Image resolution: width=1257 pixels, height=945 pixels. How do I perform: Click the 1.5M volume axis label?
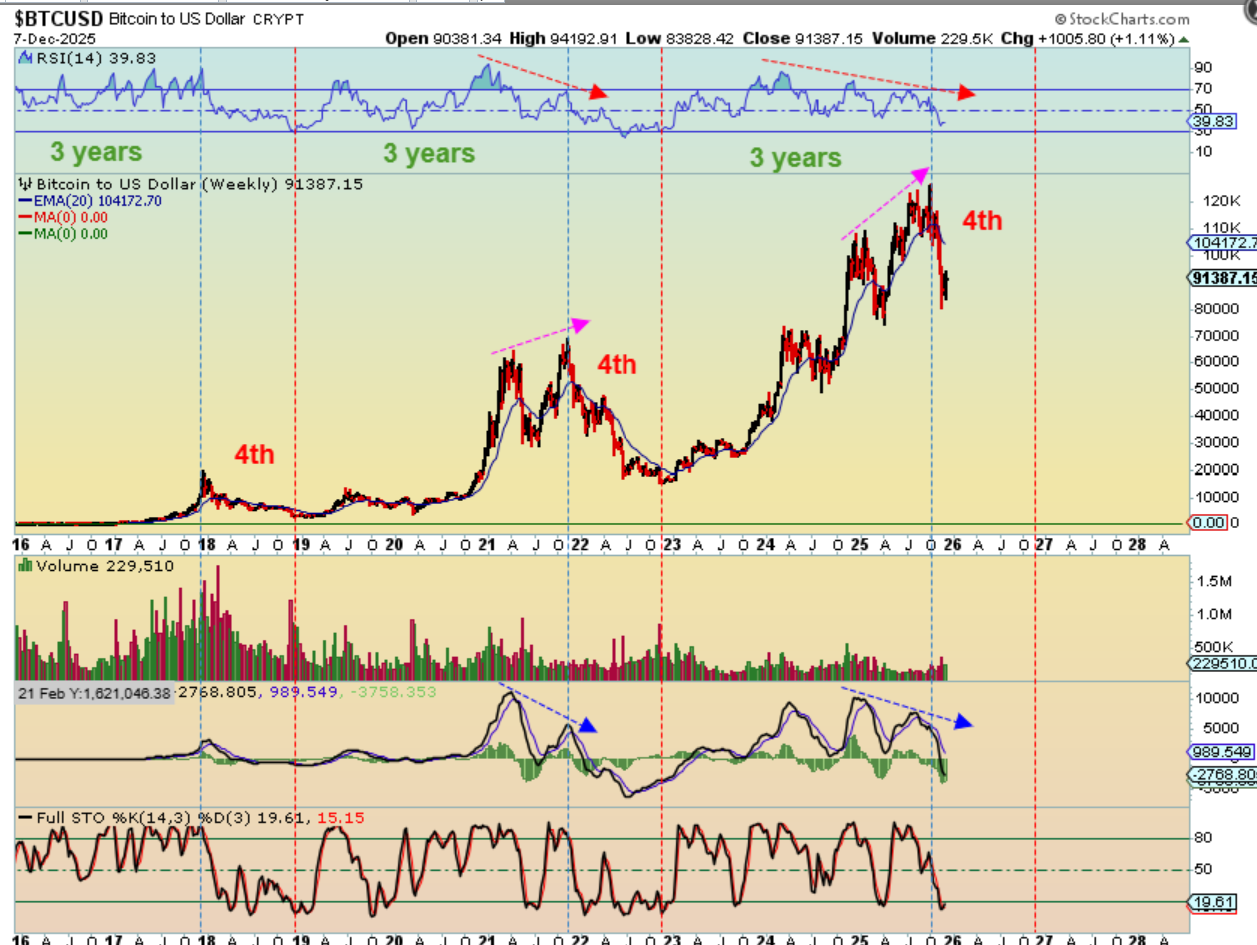tap(1215, 580)
